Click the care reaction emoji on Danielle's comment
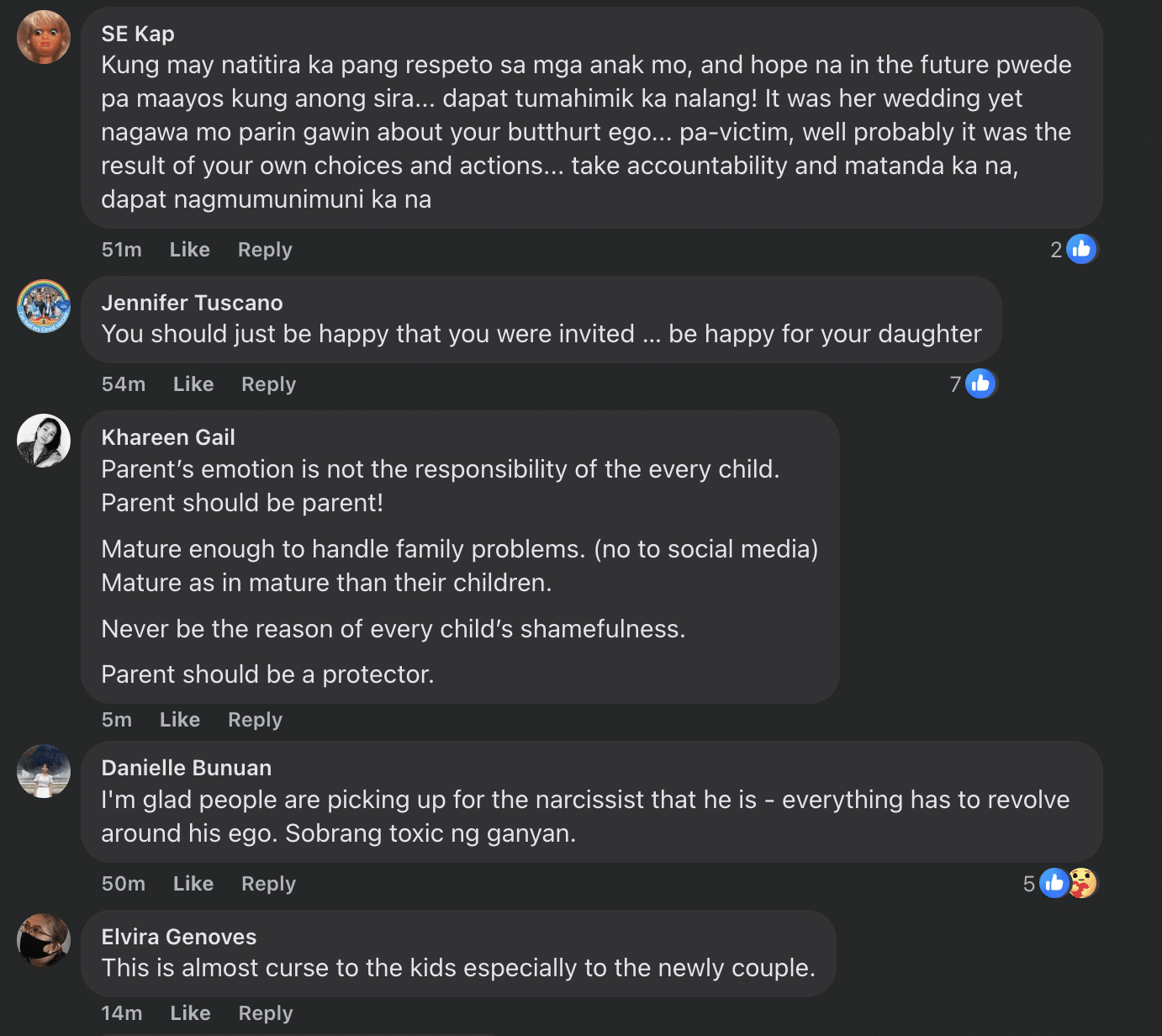 (1083, 883)
